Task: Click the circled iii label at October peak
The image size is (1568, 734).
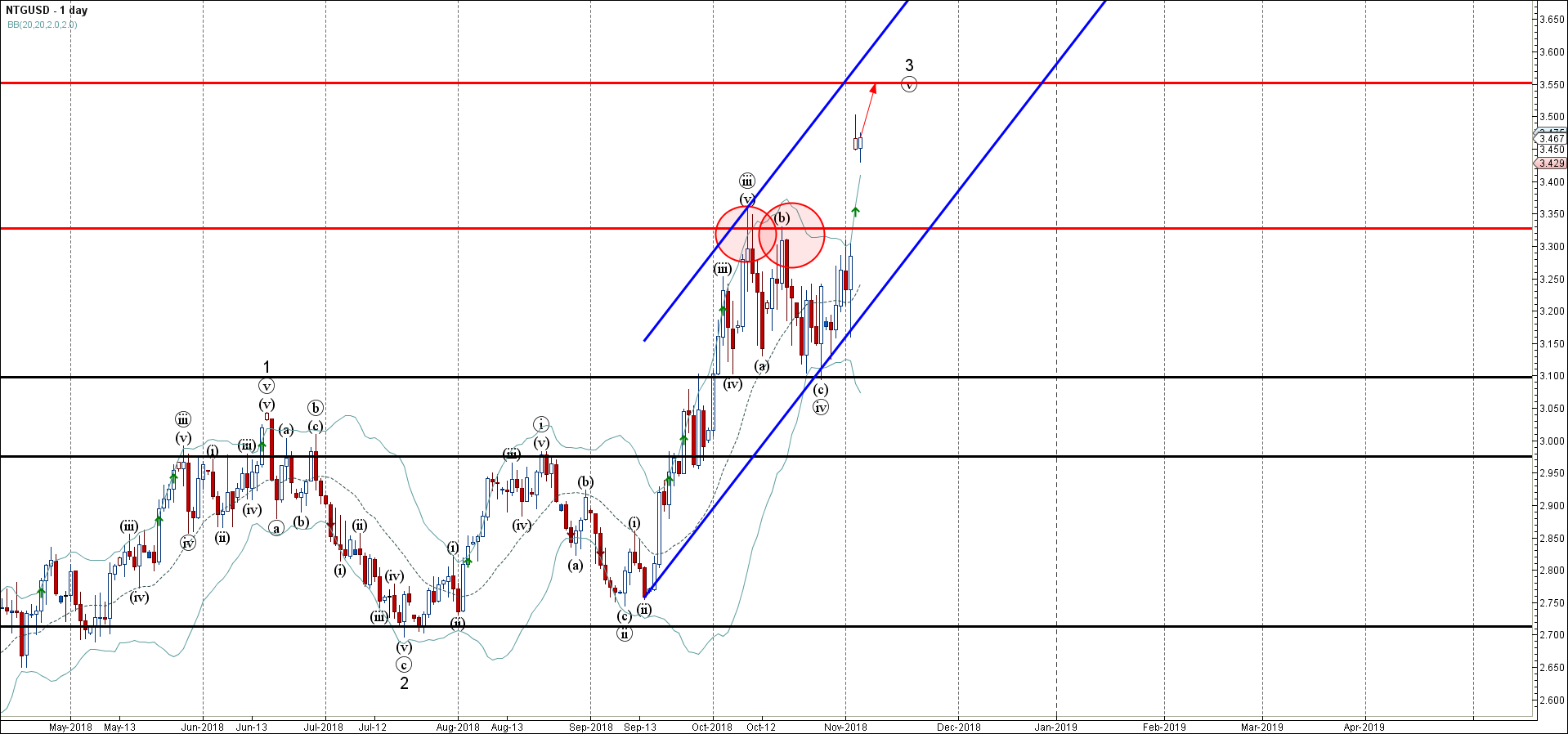Action: [x=746, y=181]
